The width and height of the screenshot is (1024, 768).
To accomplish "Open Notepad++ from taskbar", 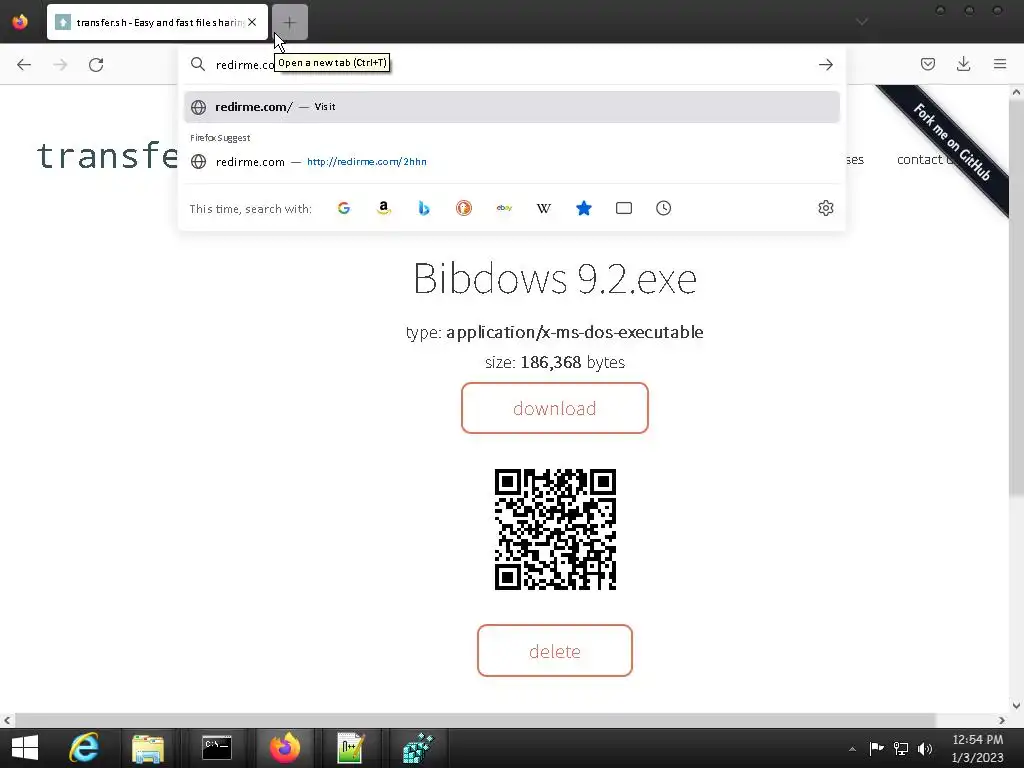I will pos(350,748).
